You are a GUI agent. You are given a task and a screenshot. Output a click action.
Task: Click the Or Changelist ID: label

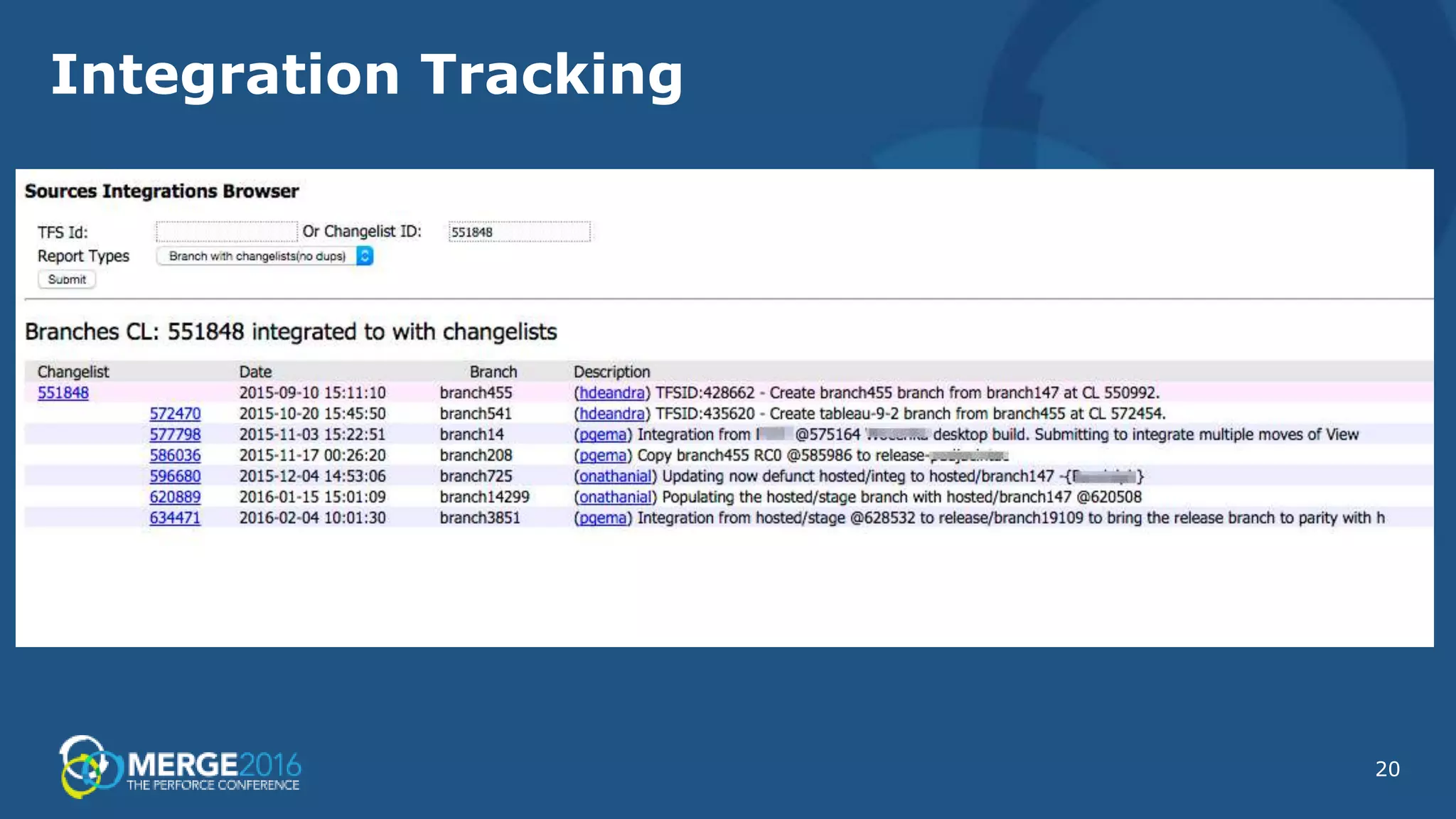362,232
